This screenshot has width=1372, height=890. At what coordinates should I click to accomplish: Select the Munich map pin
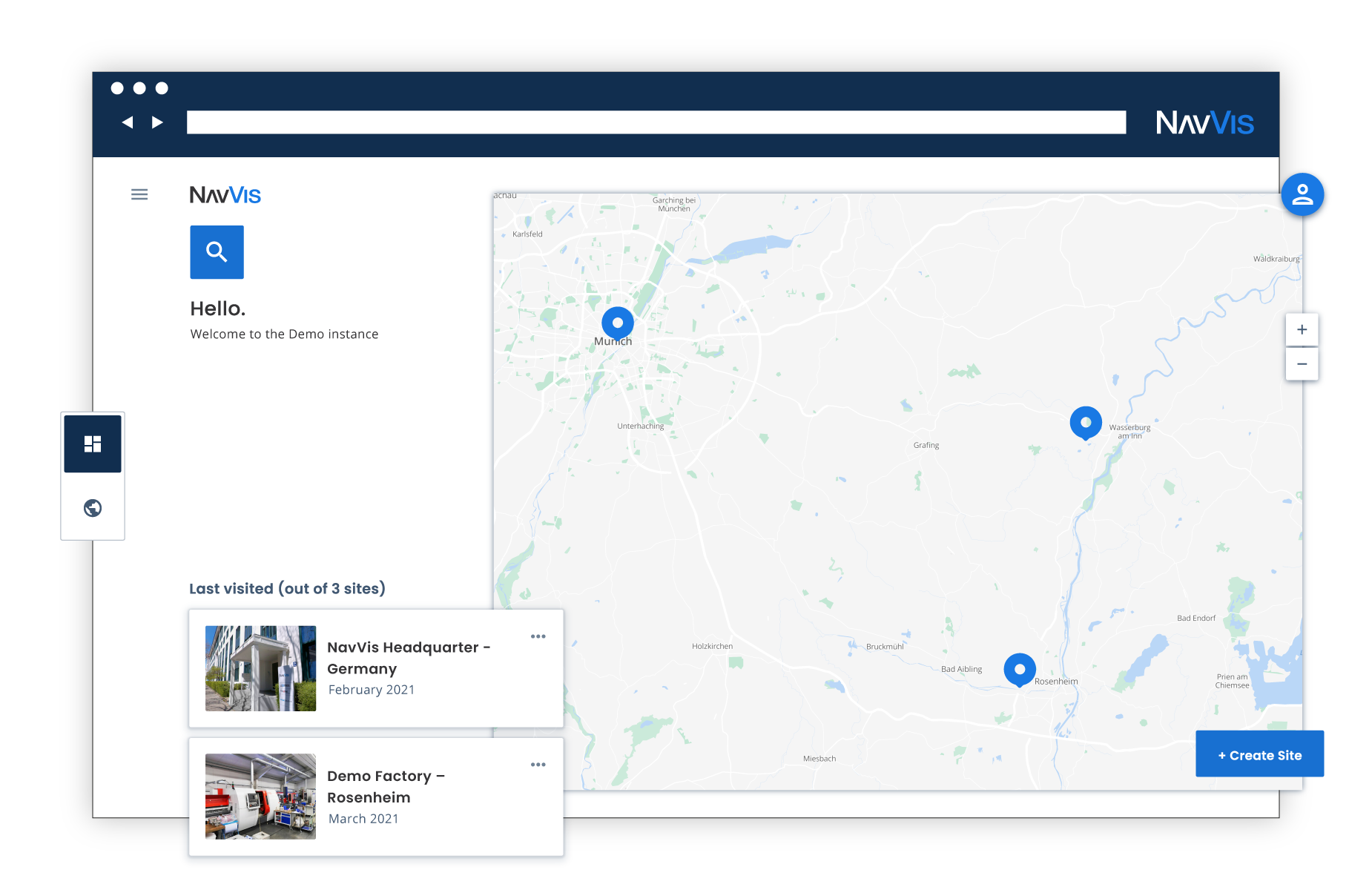[x=617, y=323]
